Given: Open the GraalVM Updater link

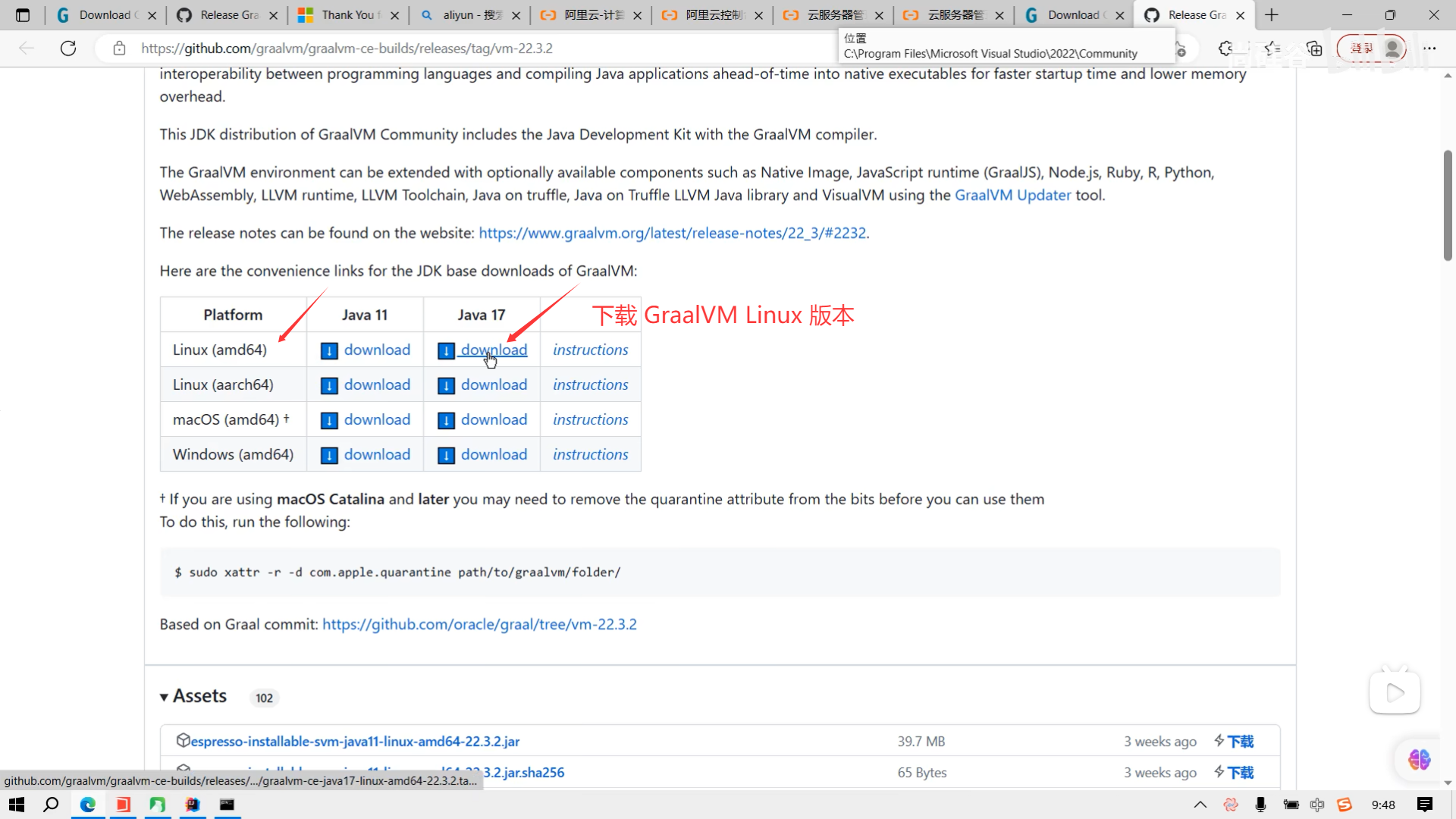Looking at the screenshot, I should (x=1012, y=195).
